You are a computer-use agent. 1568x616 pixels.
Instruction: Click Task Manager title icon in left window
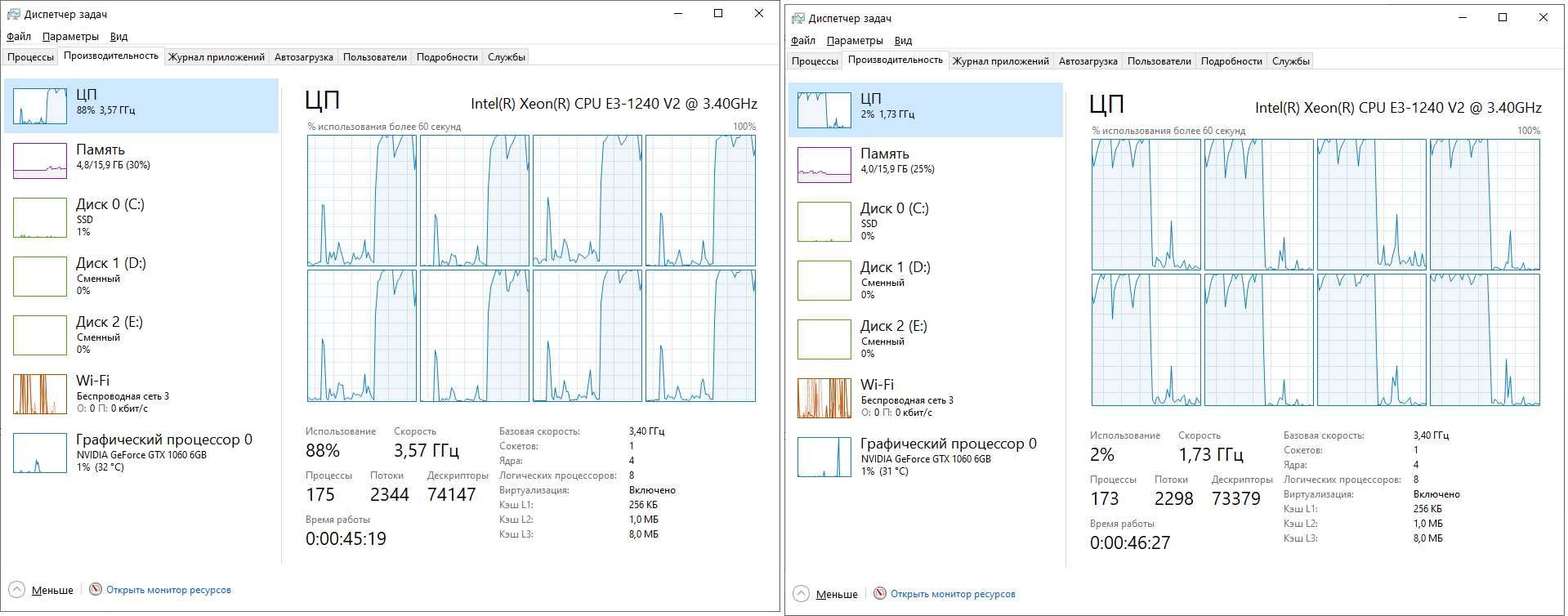point(13,14)
